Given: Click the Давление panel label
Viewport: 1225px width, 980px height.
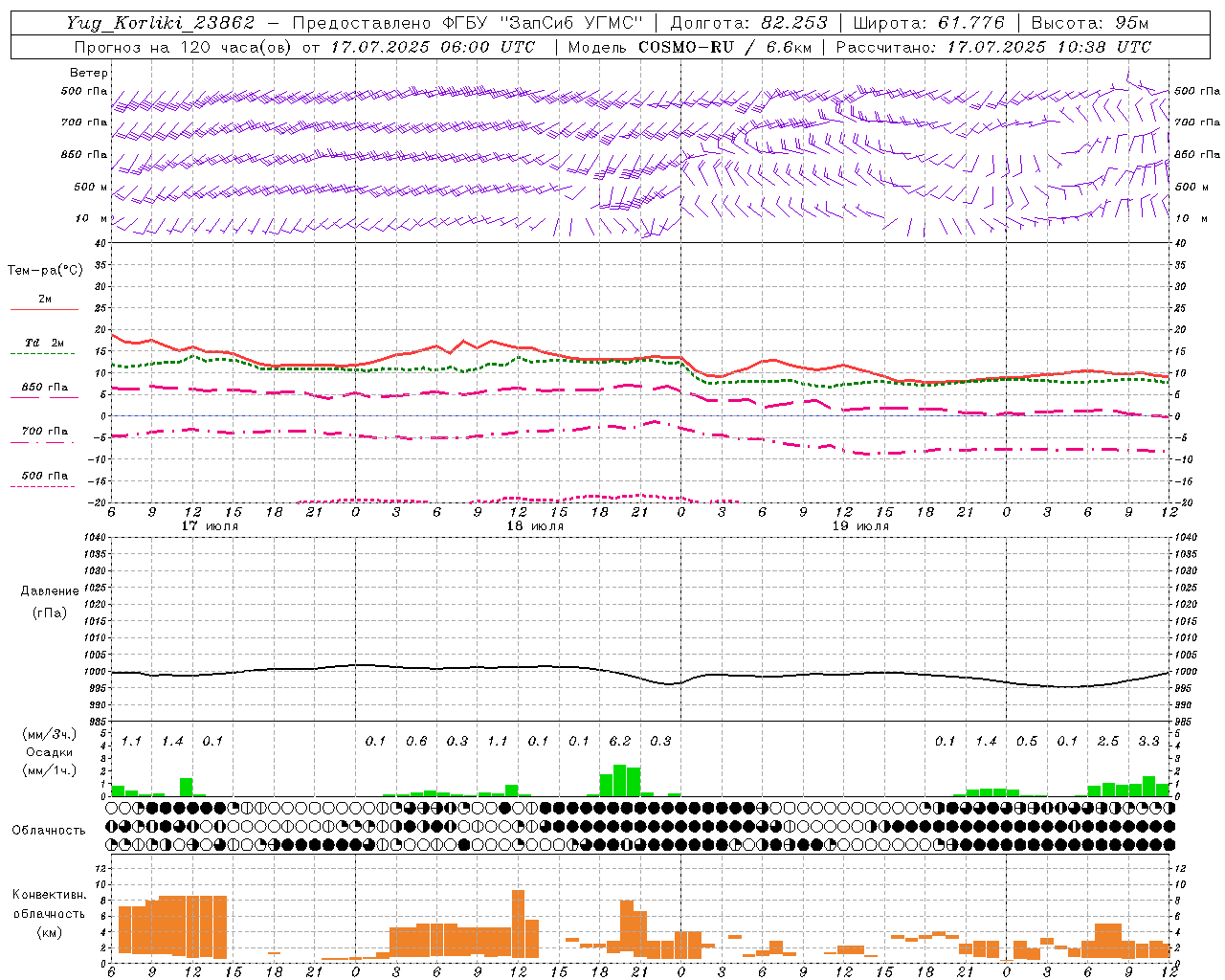Looking at the screenshot, I should tap(50, 591).
